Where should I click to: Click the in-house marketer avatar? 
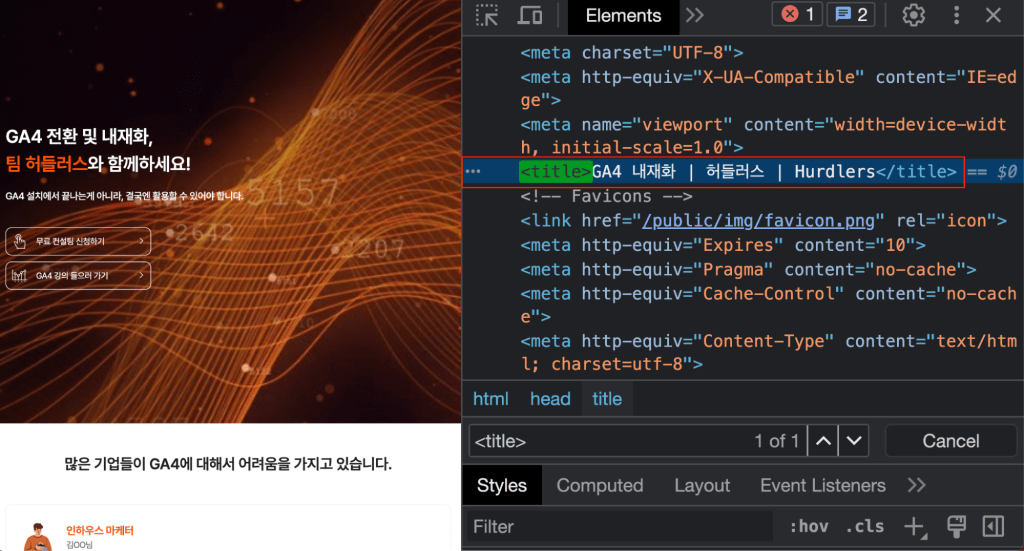pos(37,537)
